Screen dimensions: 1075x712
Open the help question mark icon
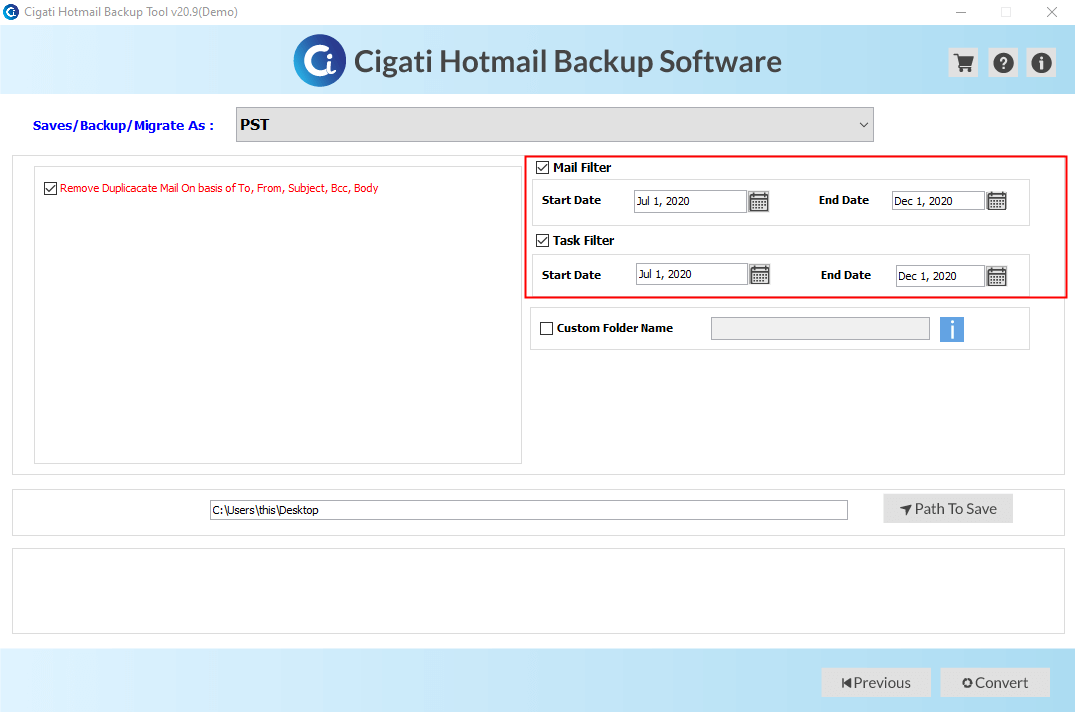[x=1003, y=63]
